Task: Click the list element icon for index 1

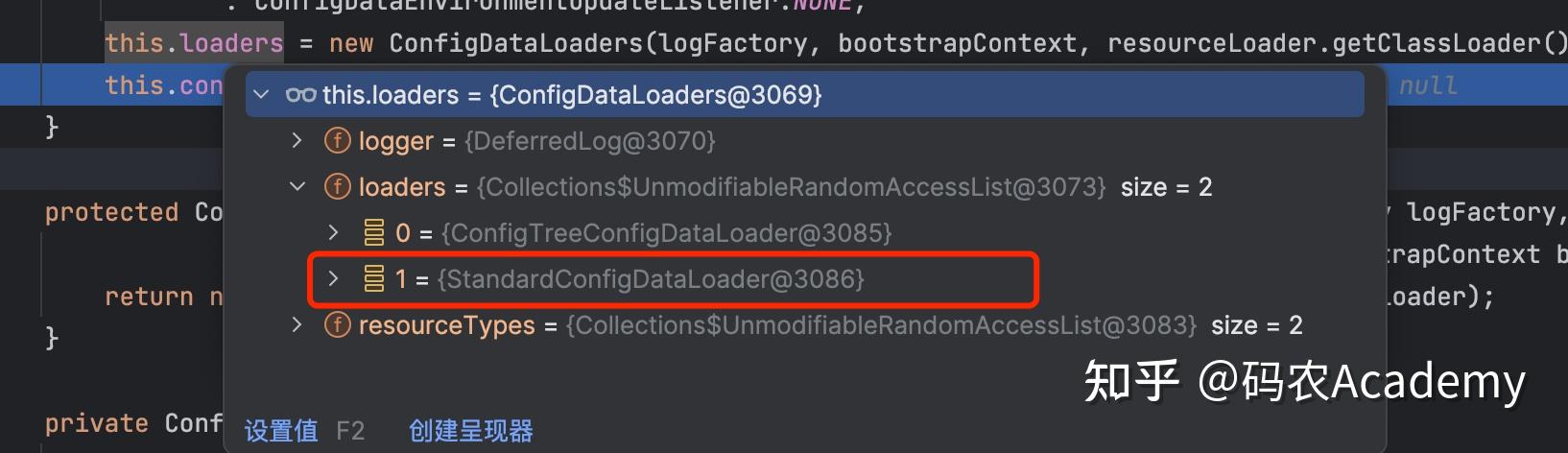Action: click(374, 279)
